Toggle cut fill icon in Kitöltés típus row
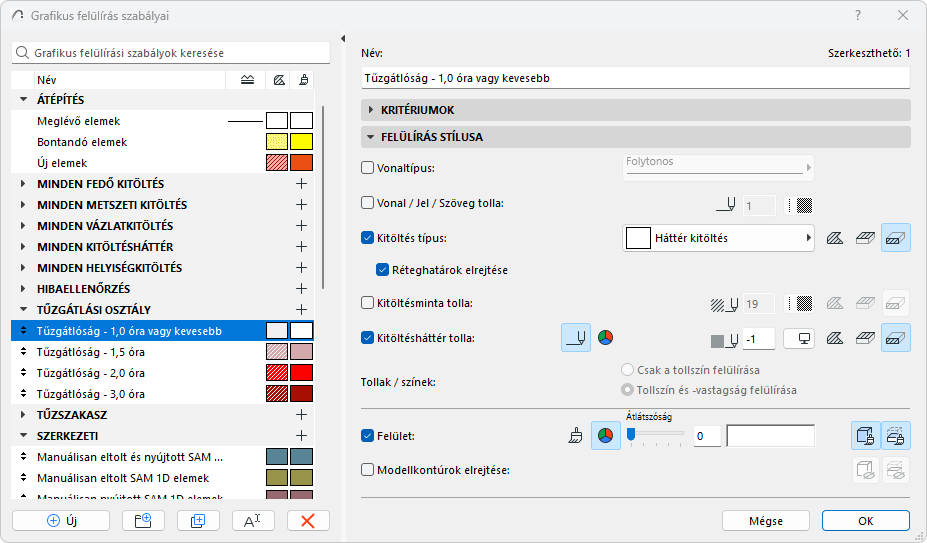The image size is (927, 543). [896, 238]
